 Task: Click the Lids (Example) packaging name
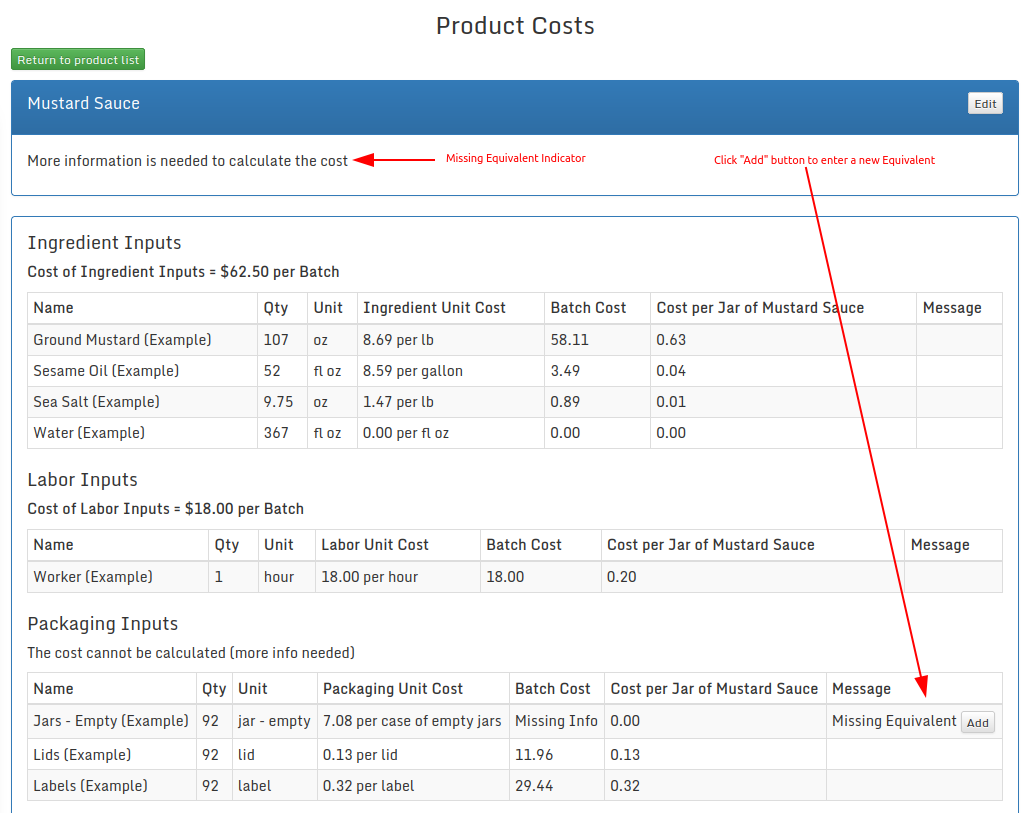pyautogui.click(x=82, y=755)
